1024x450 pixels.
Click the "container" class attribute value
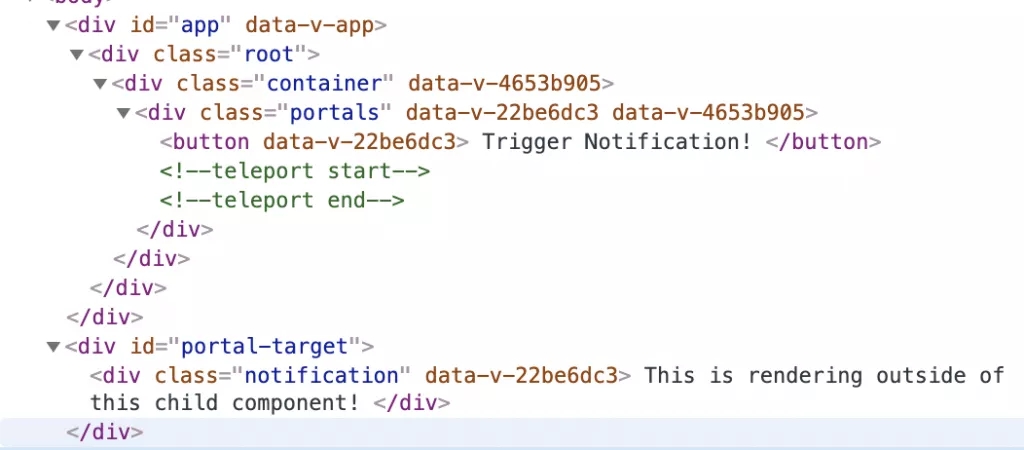click(x=325, y=84)
